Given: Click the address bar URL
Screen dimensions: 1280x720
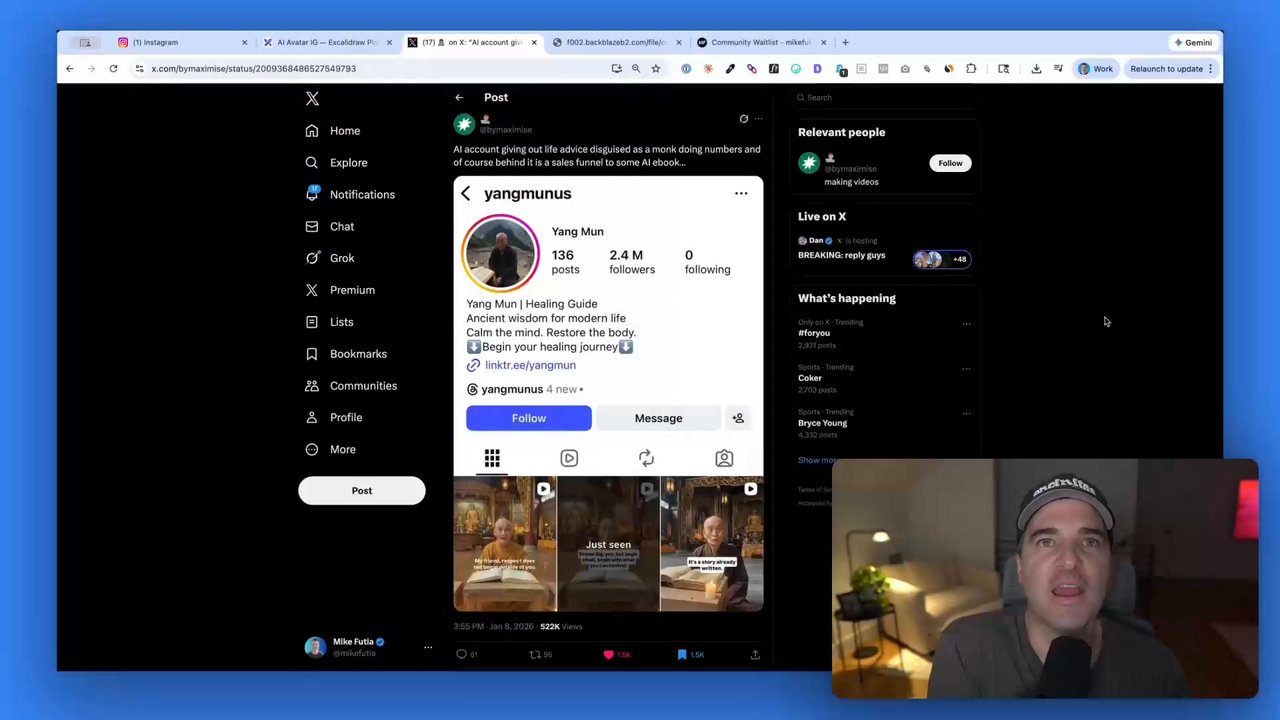Looking at the screenshot, I should pos(254,69).
